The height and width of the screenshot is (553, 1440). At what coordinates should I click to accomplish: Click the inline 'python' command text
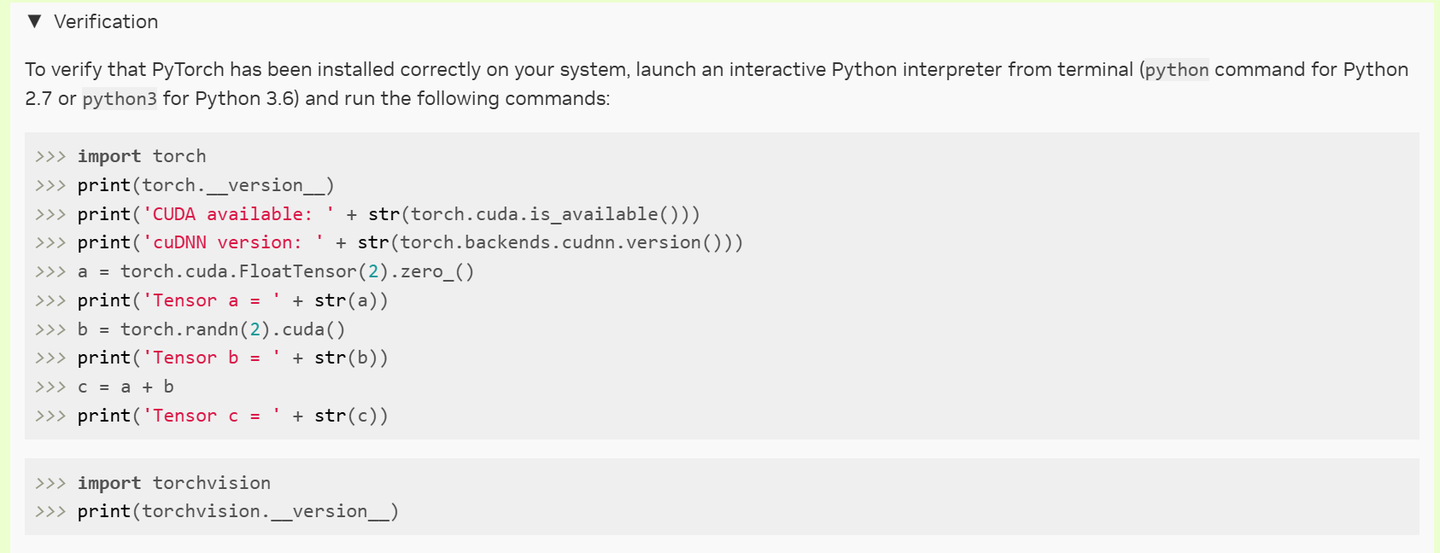(x=1176, y=70)
